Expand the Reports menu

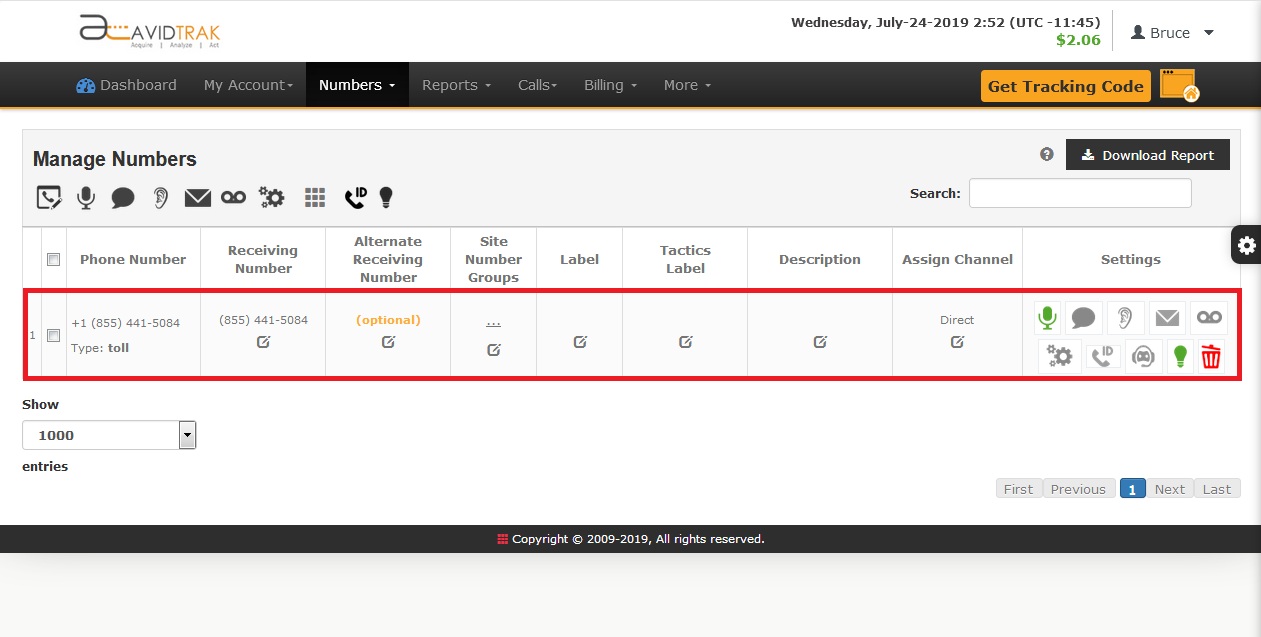click(456, 85)
